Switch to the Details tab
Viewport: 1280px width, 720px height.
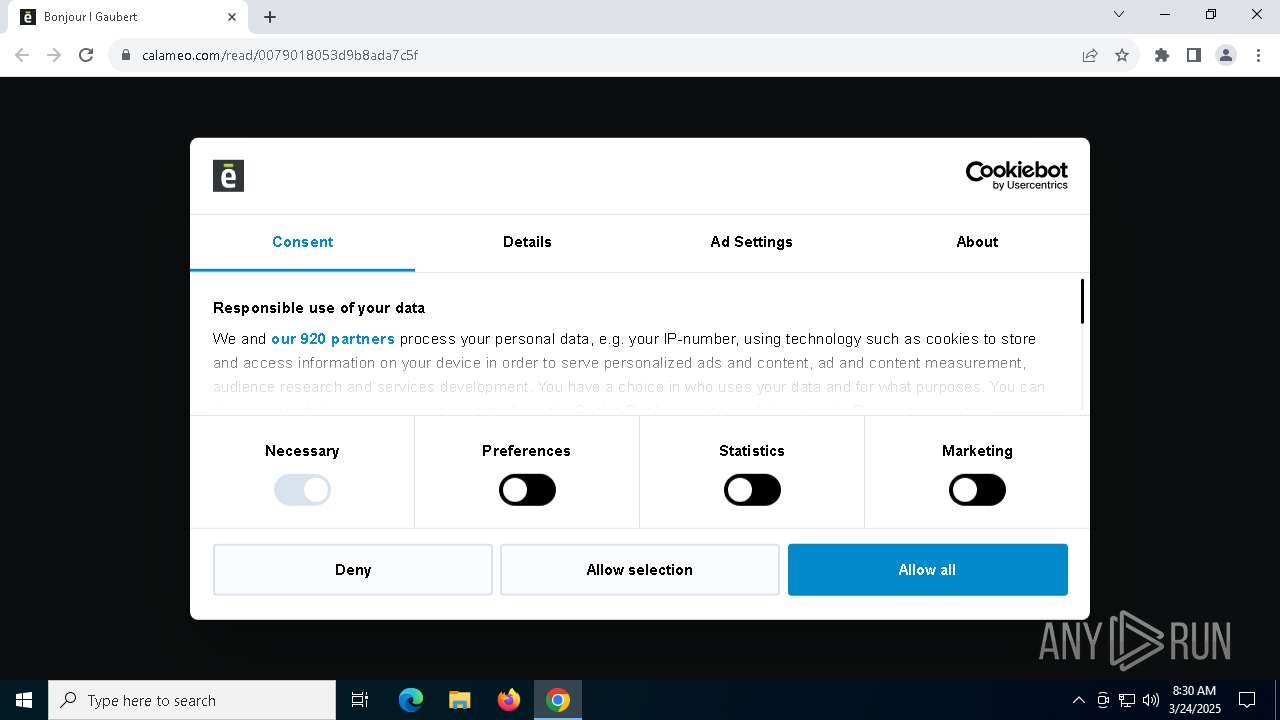point(527,242)
